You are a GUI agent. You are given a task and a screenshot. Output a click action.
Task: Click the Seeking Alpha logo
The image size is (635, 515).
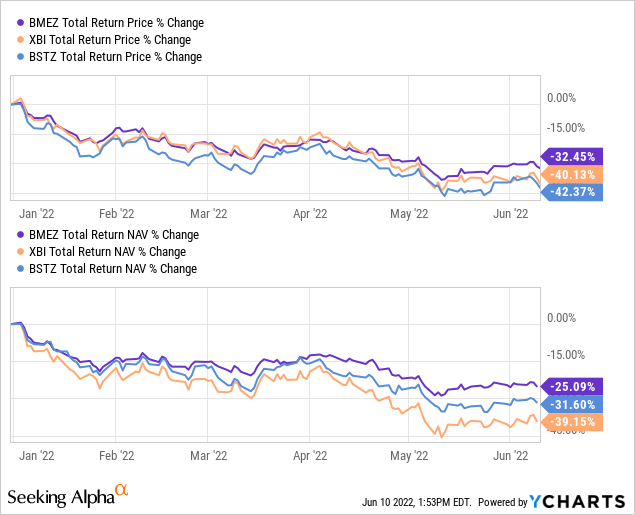68,496
